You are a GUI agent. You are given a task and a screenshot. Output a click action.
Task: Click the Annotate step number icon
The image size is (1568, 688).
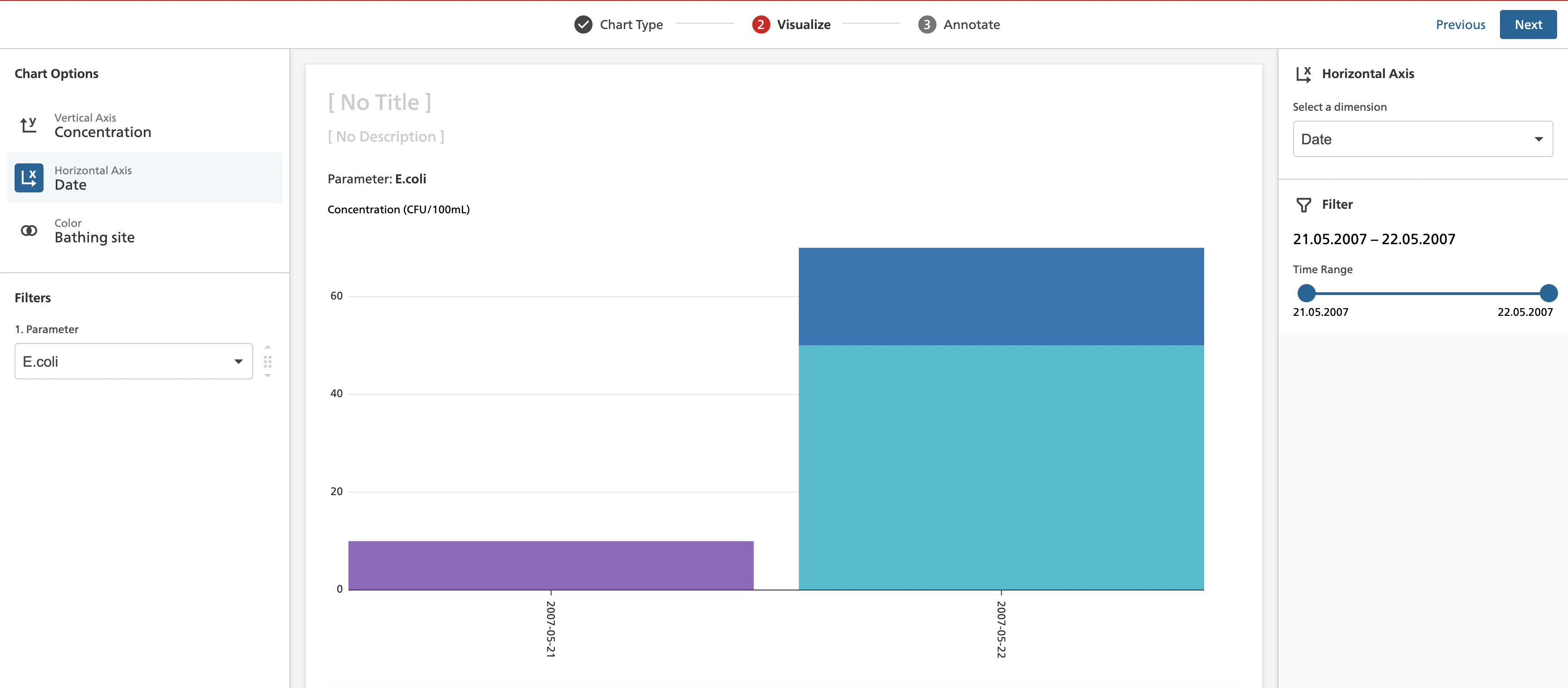click(x=926, y=25)
